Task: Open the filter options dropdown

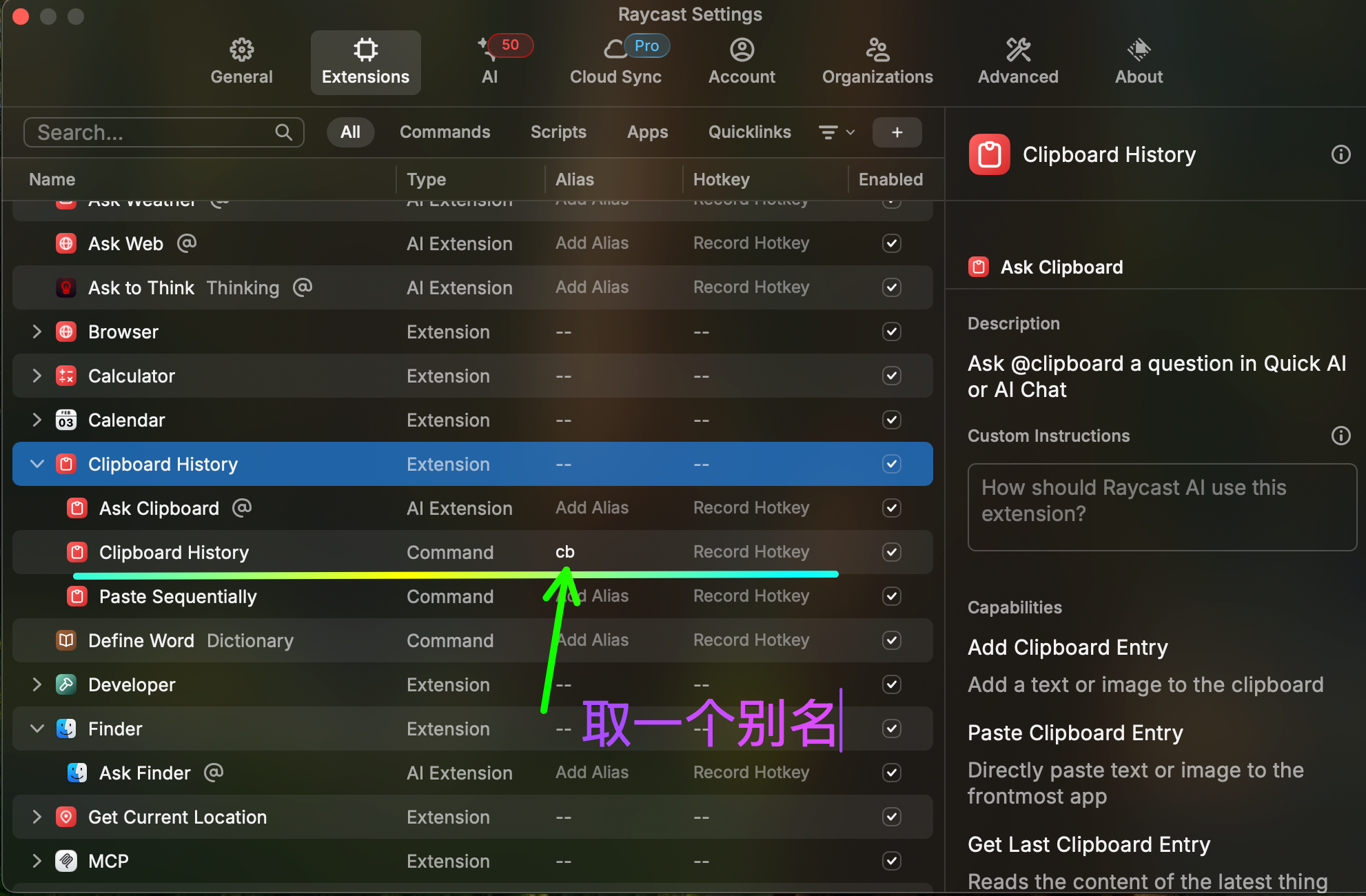Action: pos(836,132)
